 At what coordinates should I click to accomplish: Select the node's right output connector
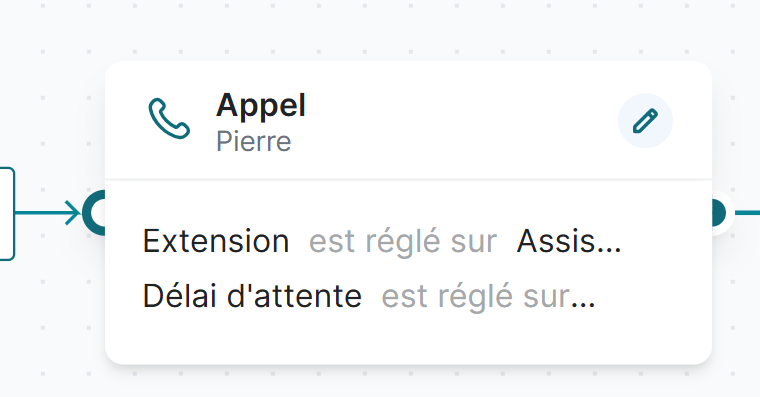pyautogui.click(x=718, y=213)
